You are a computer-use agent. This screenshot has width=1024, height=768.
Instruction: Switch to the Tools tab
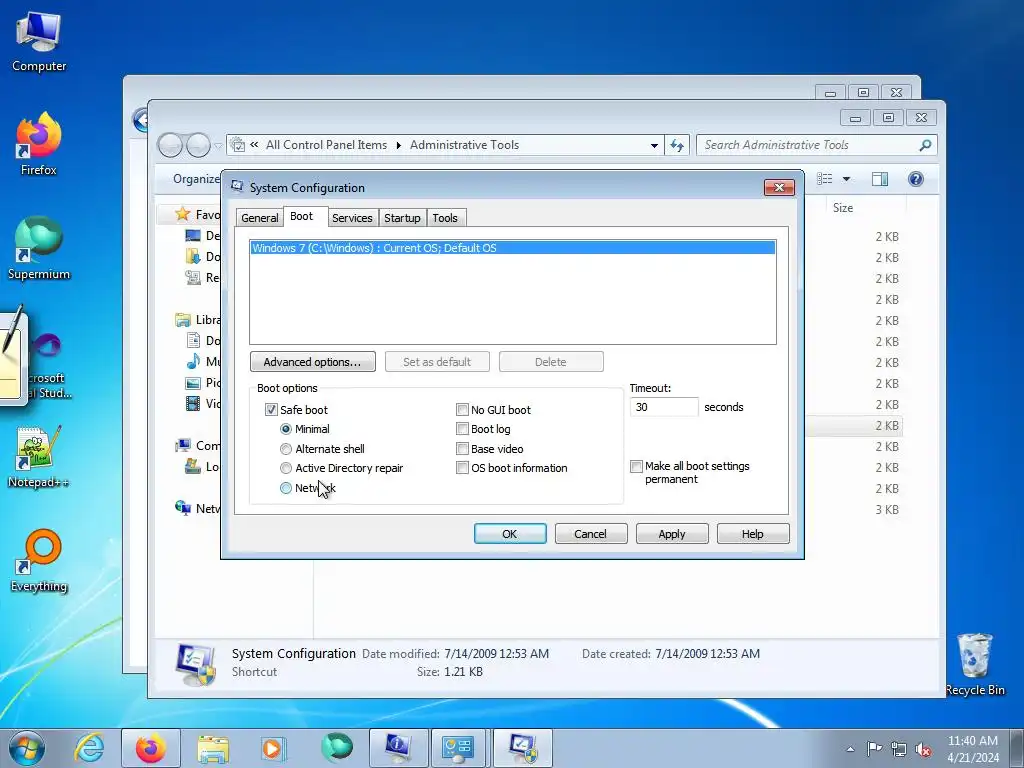tap(445, 218)
